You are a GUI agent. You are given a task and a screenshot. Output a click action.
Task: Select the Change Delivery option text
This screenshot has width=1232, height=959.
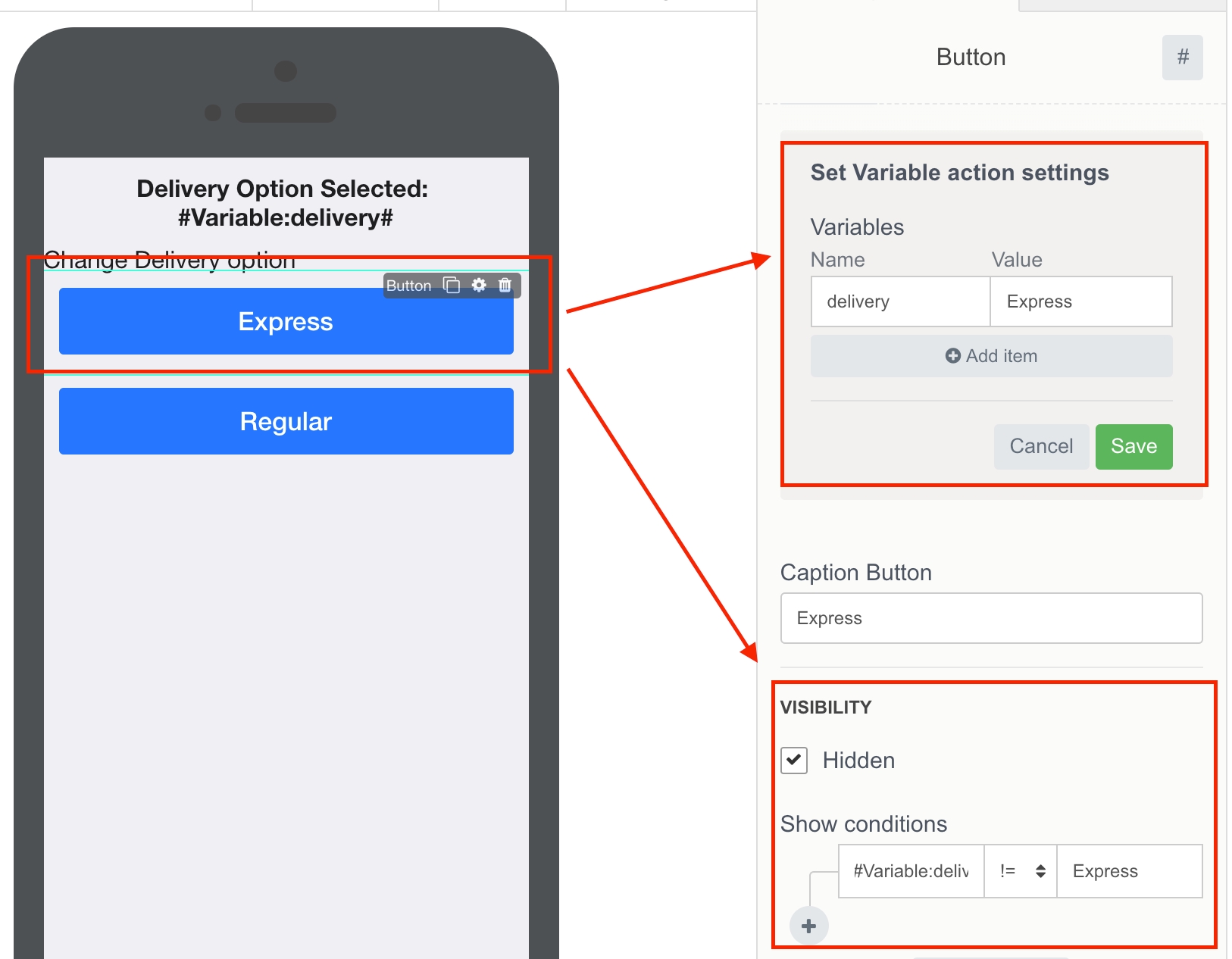(x=170, y=260)
